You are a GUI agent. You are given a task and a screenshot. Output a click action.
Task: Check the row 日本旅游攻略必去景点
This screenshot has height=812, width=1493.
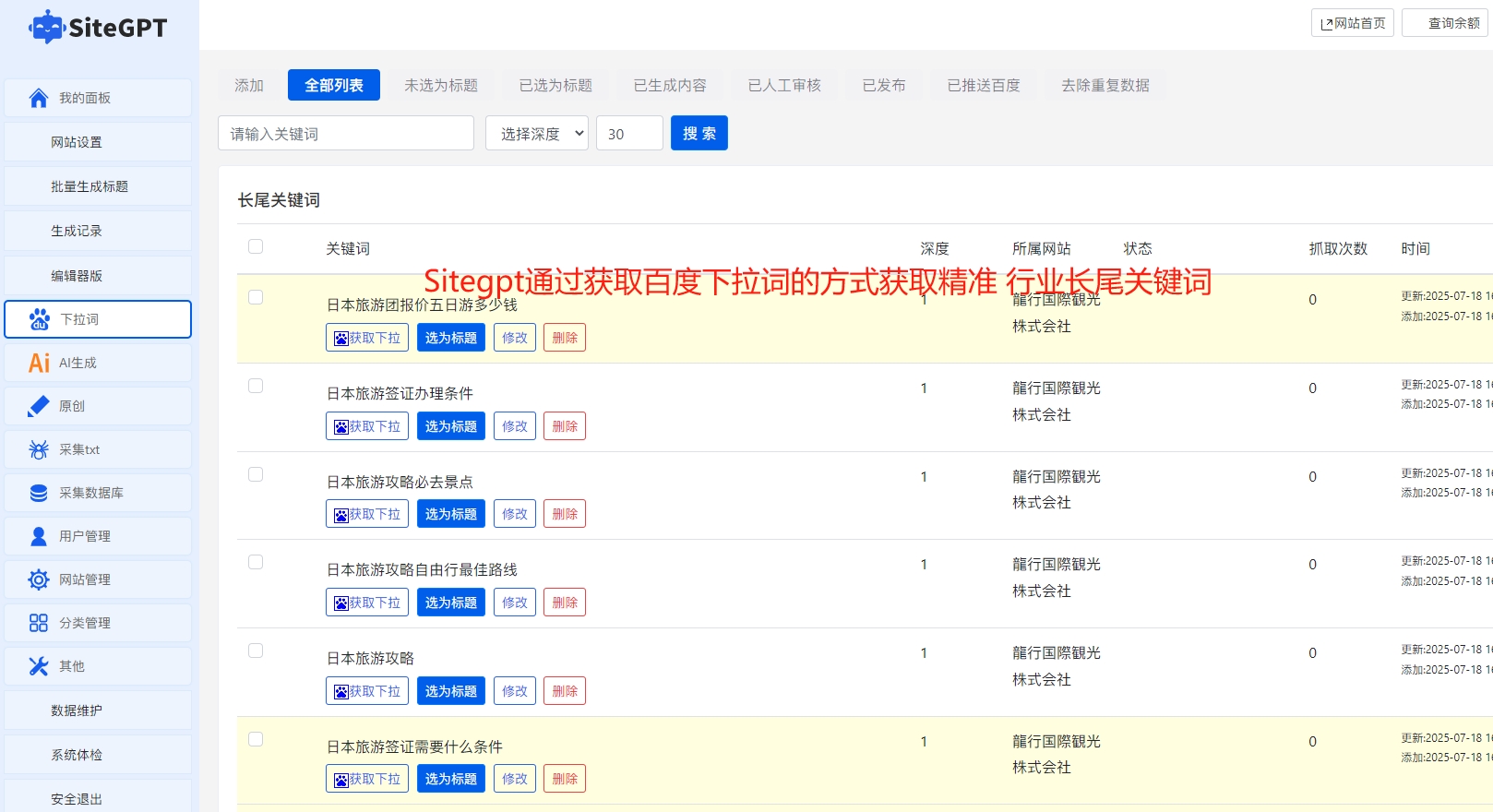click(256, 474)
